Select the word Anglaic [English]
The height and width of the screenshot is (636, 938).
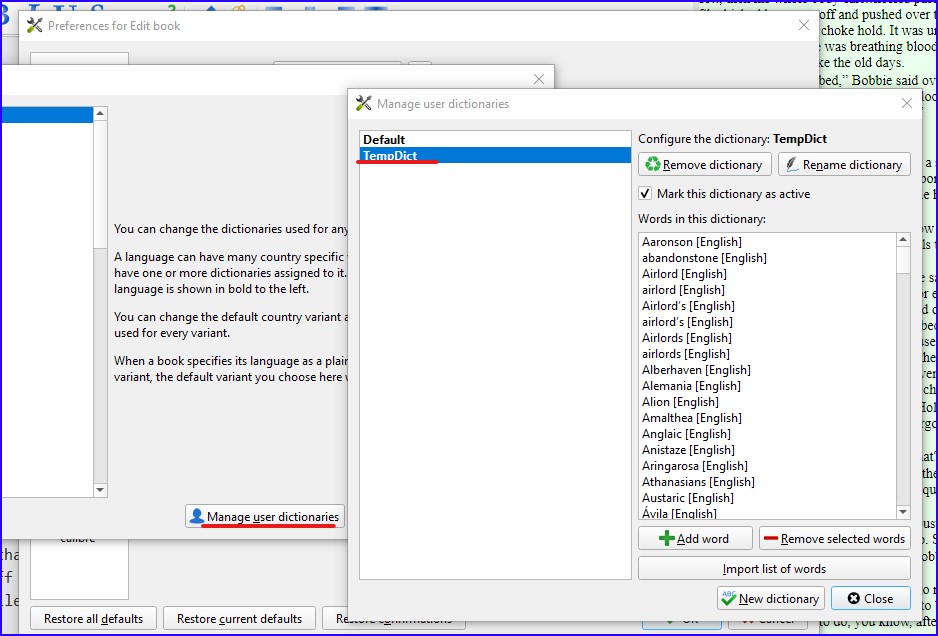click(686, 434)
